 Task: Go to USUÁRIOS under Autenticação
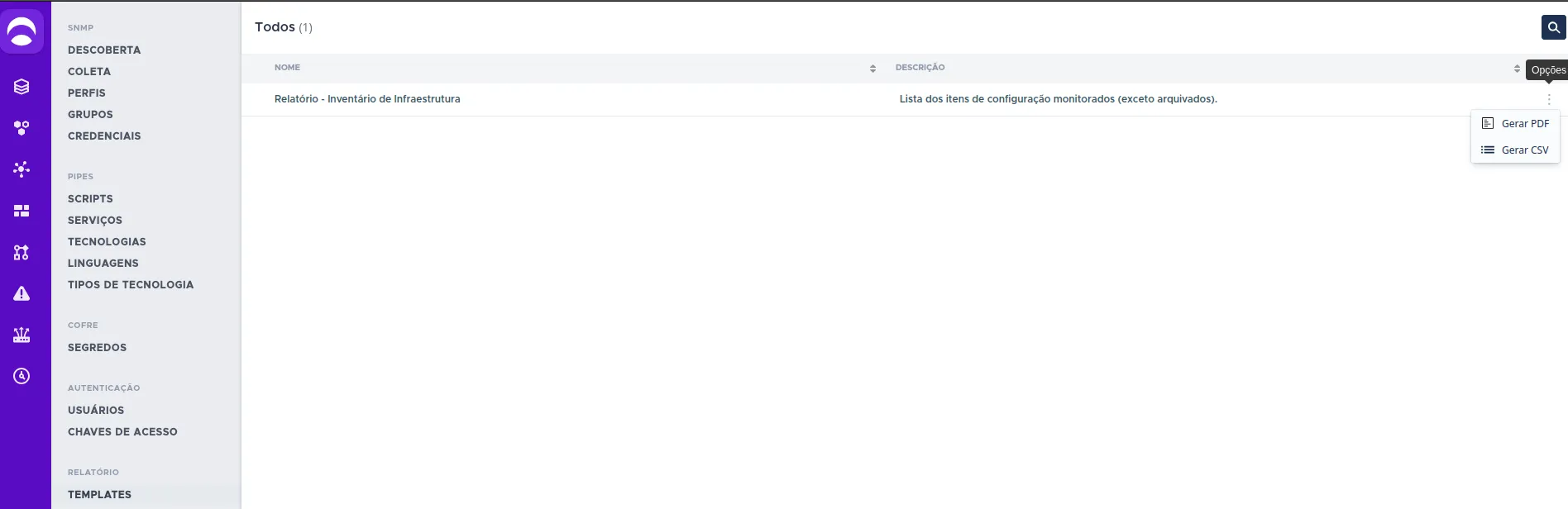(96, 411)
